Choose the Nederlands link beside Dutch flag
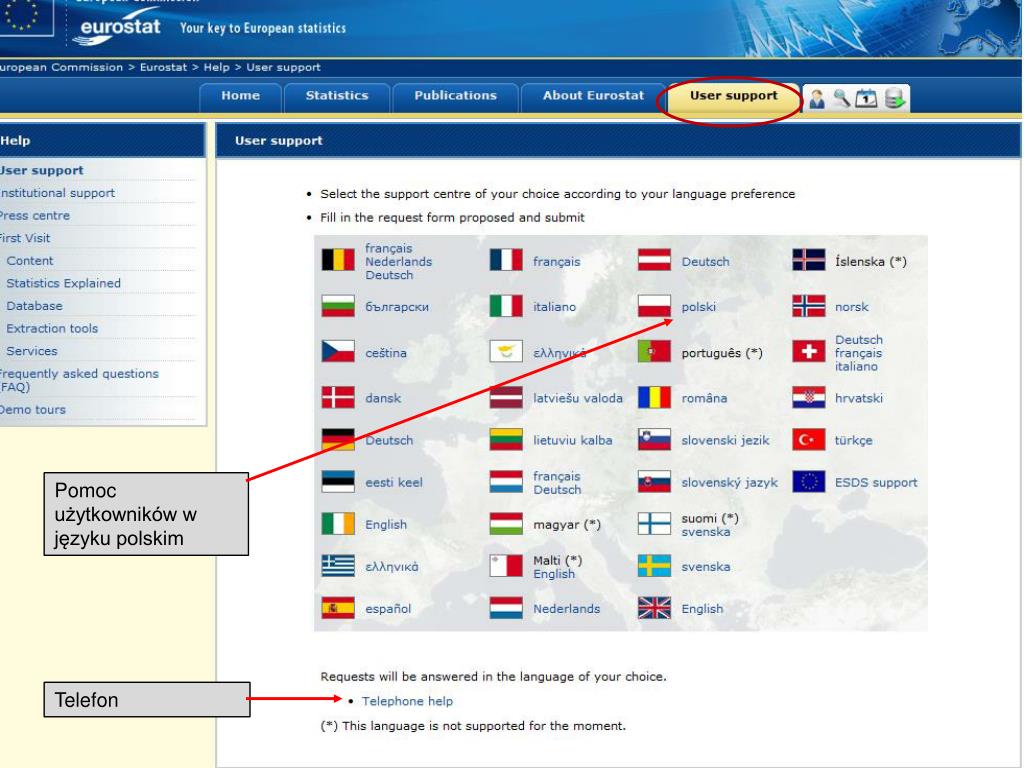 (566, 609)
